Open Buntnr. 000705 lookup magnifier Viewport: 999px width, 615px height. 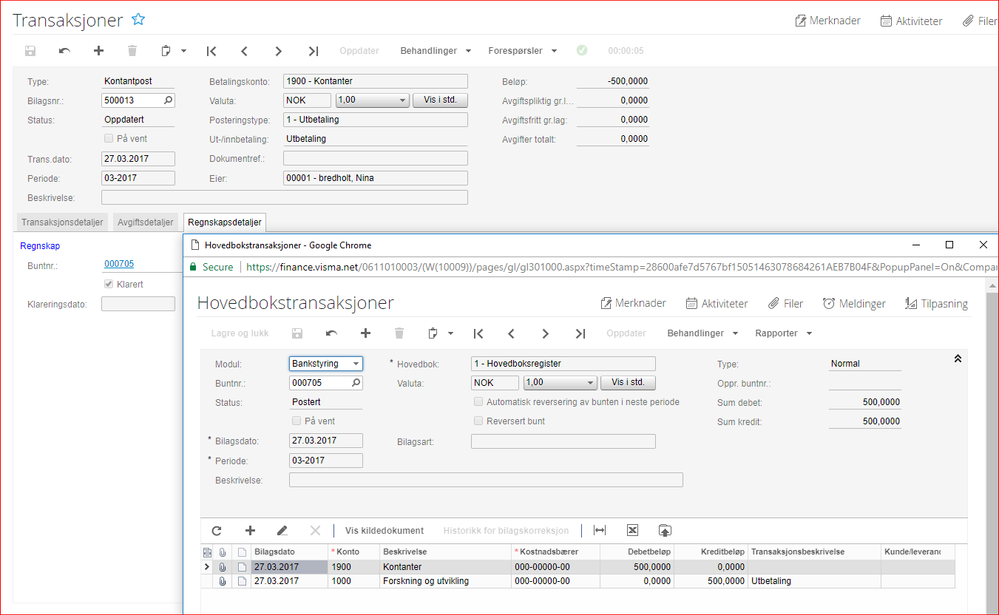[356, 382]
